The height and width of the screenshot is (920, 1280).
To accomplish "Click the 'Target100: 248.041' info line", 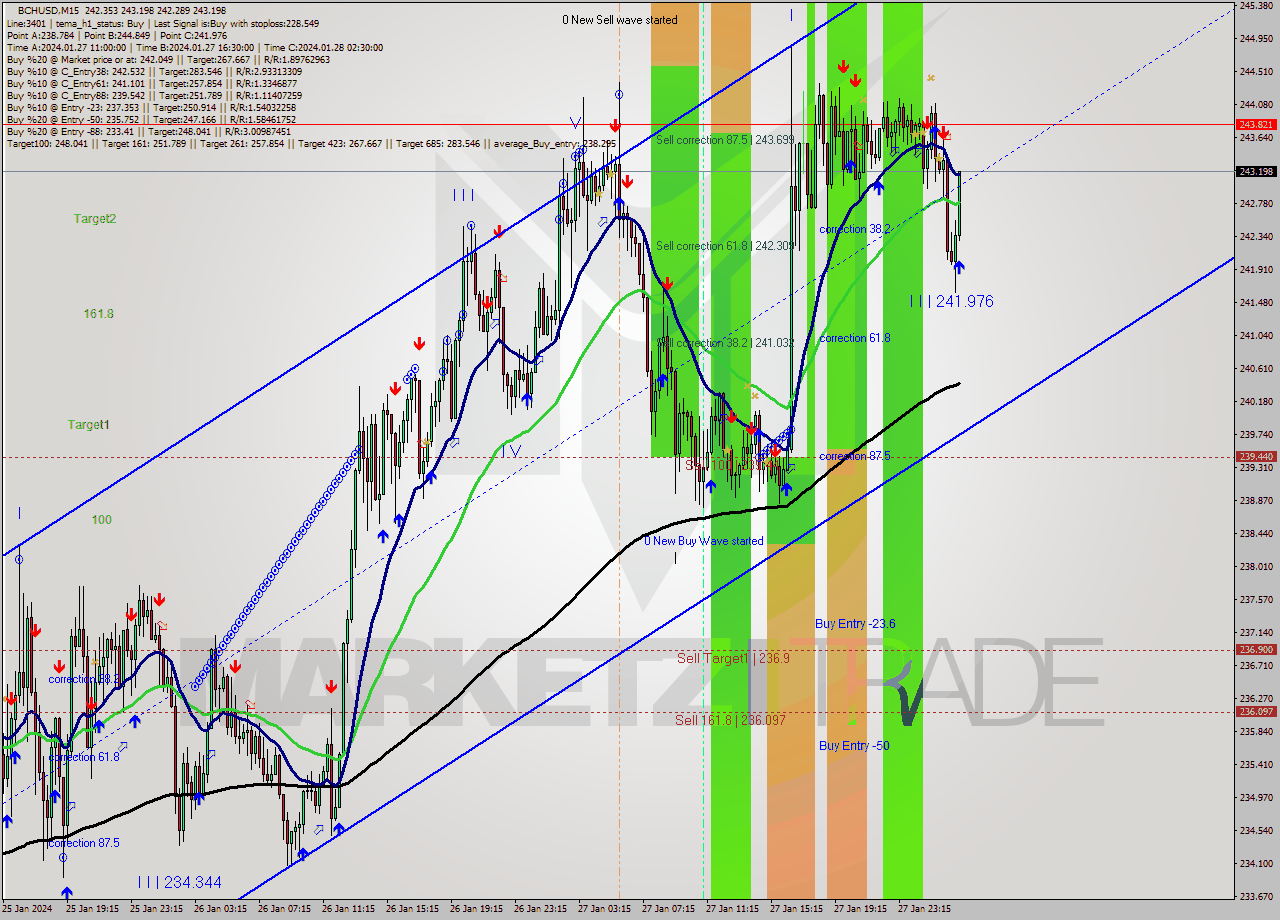I will pyautogui.click(x=312, y=144).
